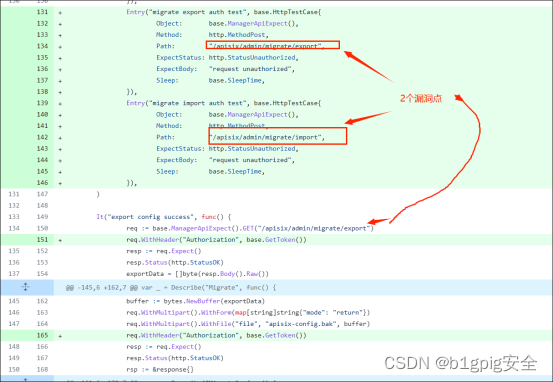This screenshot has width=553, height=382.
Task: Select line number 165 of the added WithHeader line
Action: [42, 335]
